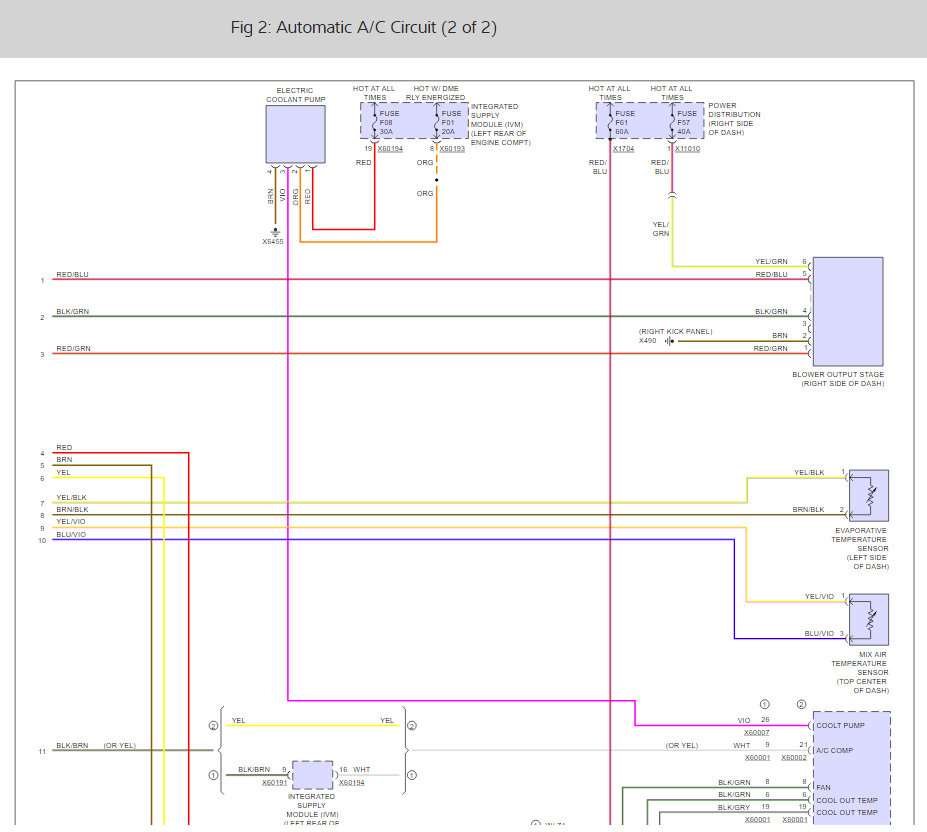Image resolution: width=927 pixels, height=832 pixels.
Task: Click the X60002 connector link
Action: click(x=794, y=758)
